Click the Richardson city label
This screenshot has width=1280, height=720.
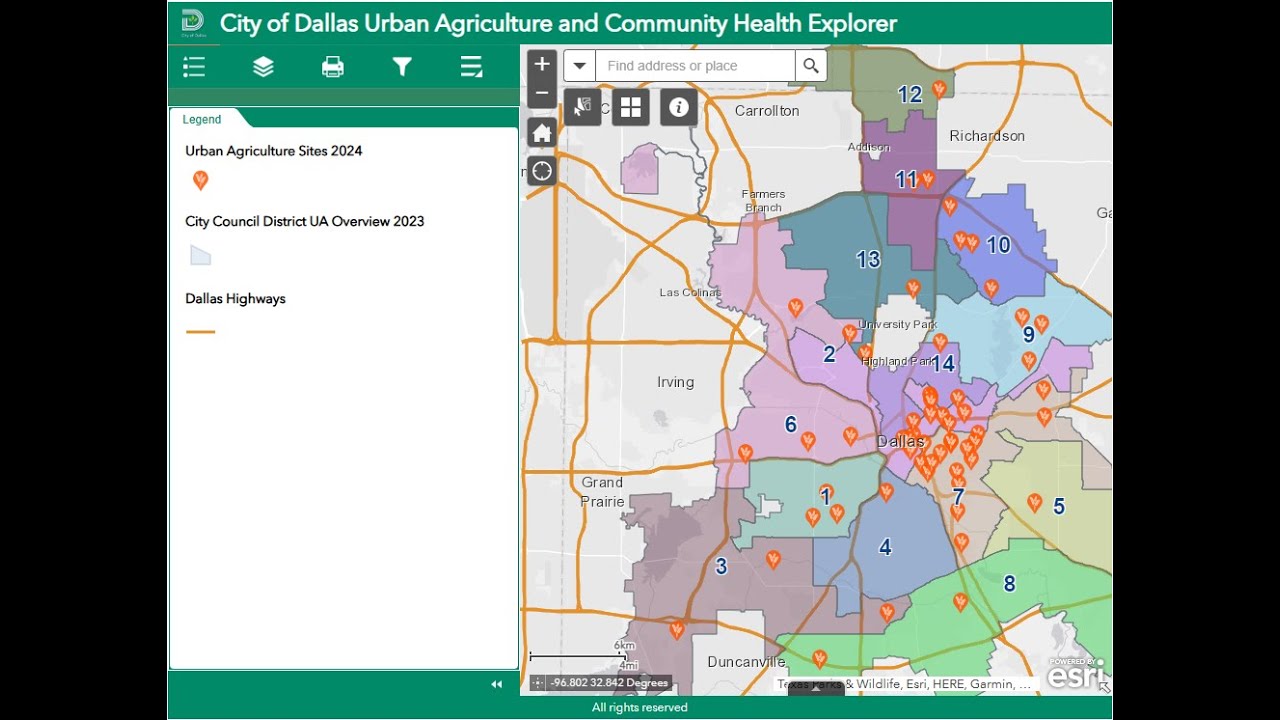click(x=987, y=136)
